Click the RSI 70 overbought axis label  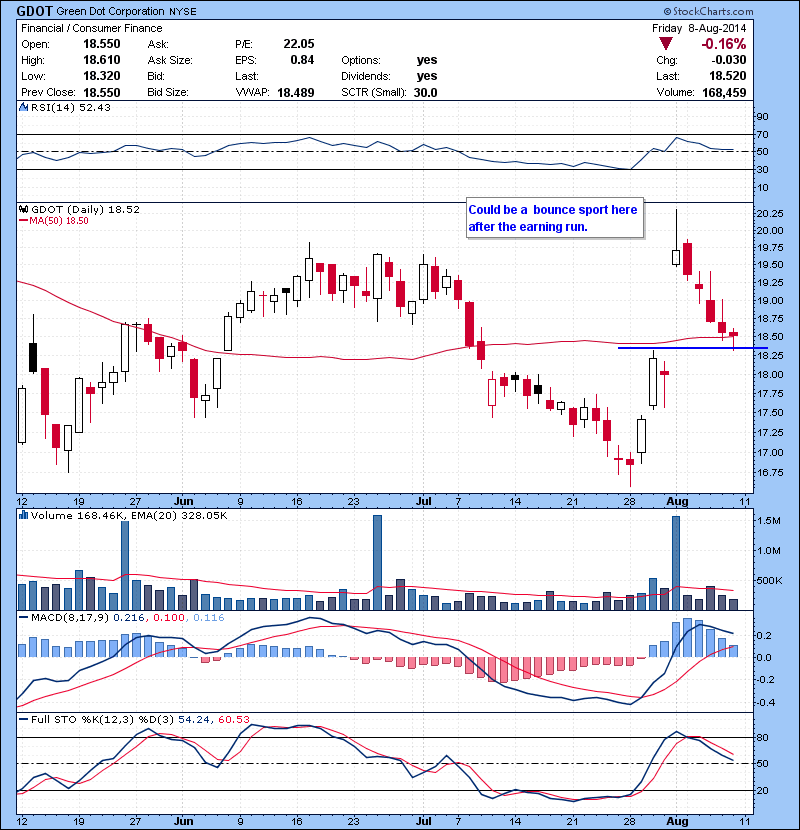pyautogui.click(x=762, y=134)
